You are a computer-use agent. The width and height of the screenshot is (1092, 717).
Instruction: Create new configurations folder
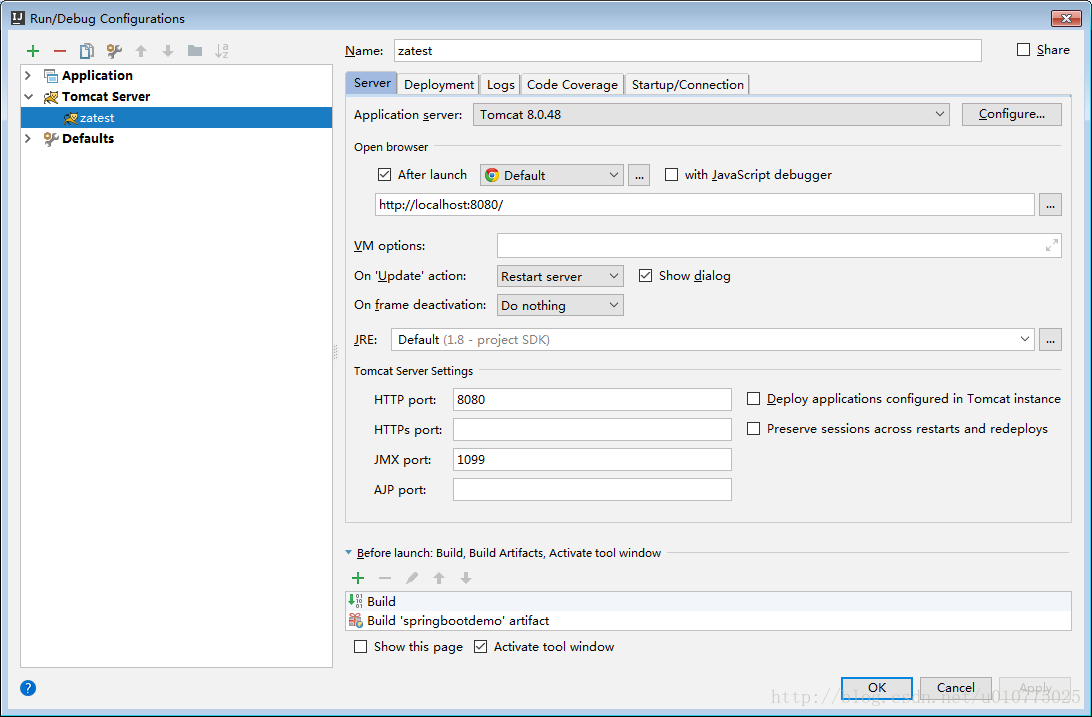tap(195, 51)
